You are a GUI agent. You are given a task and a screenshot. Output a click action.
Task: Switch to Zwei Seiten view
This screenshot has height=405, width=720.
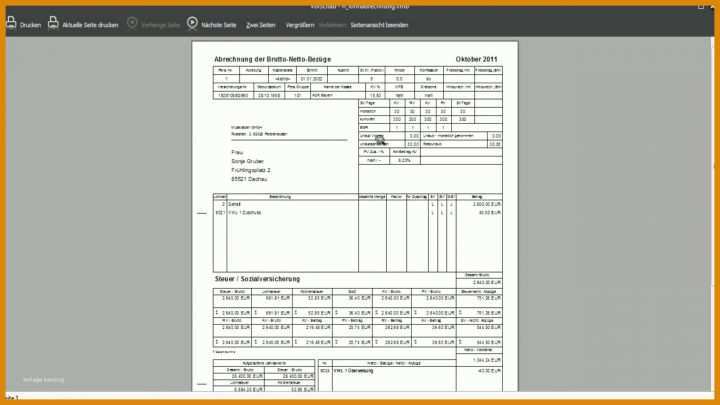tap(261, 25)
